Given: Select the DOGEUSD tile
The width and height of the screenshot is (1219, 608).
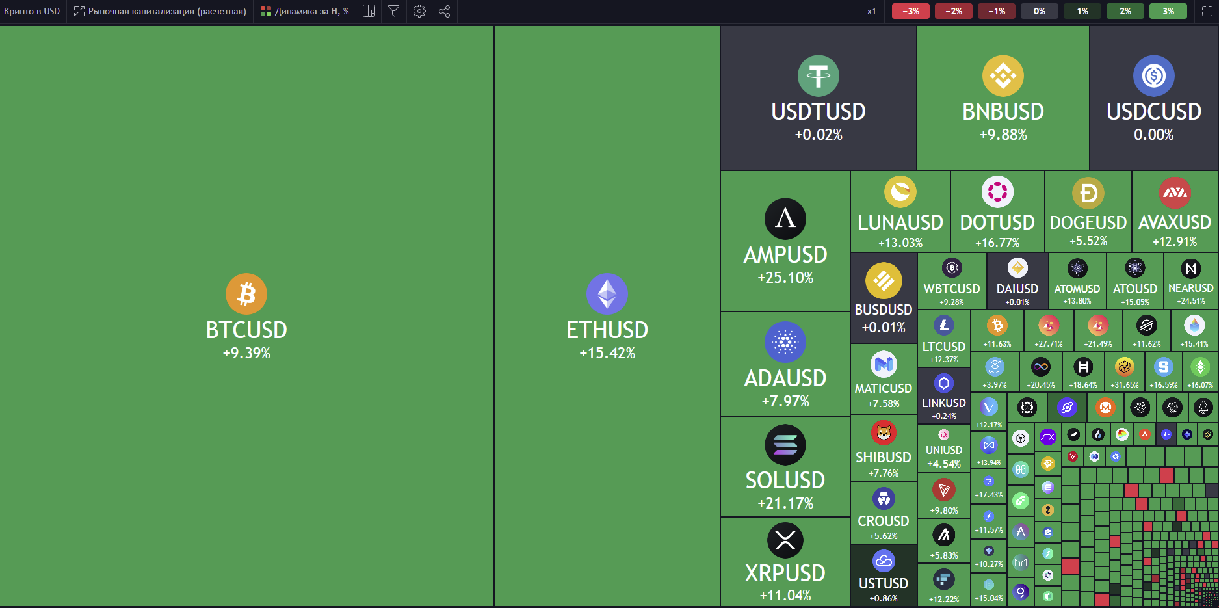Looking at the screenshot, I should 1088,212.
